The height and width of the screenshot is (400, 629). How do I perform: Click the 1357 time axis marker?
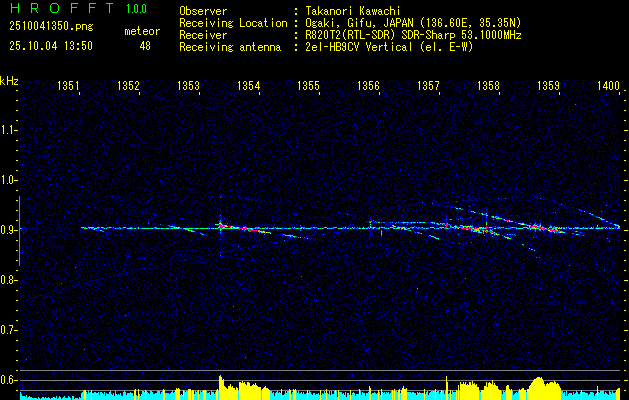[428, 85]
